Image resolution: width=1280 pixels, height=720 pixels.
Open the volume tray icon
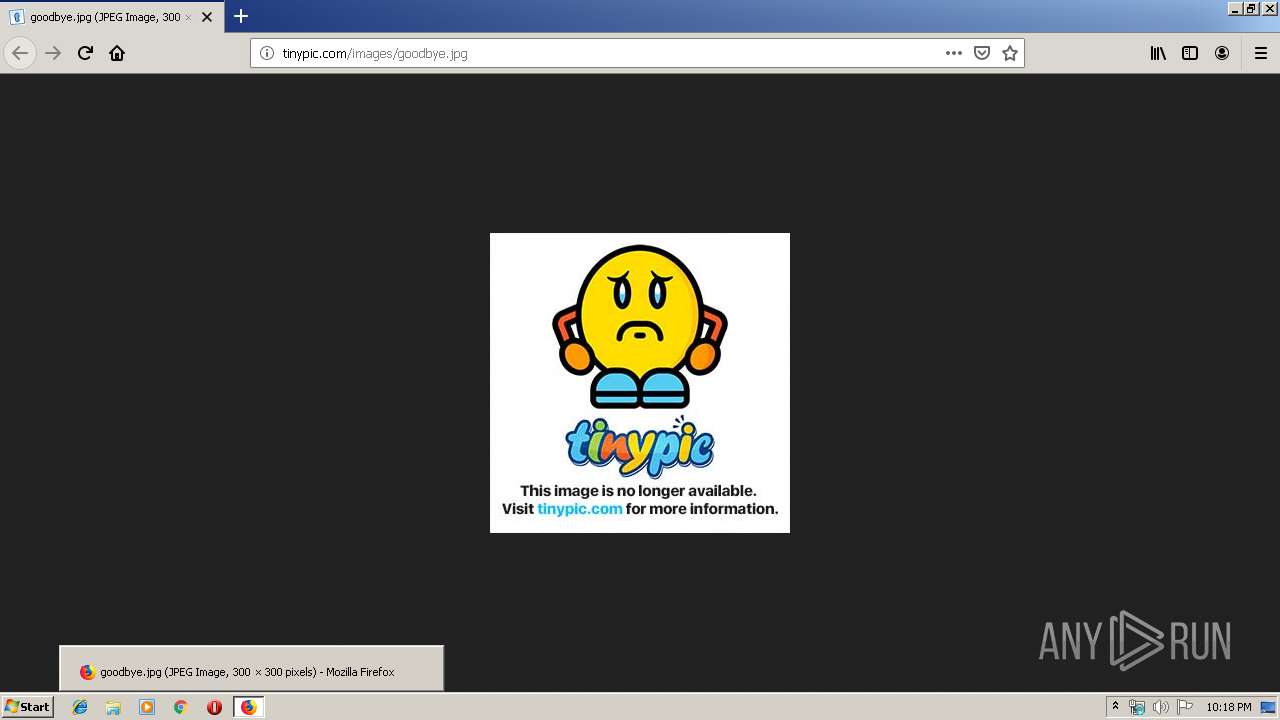coord(1161,707)
